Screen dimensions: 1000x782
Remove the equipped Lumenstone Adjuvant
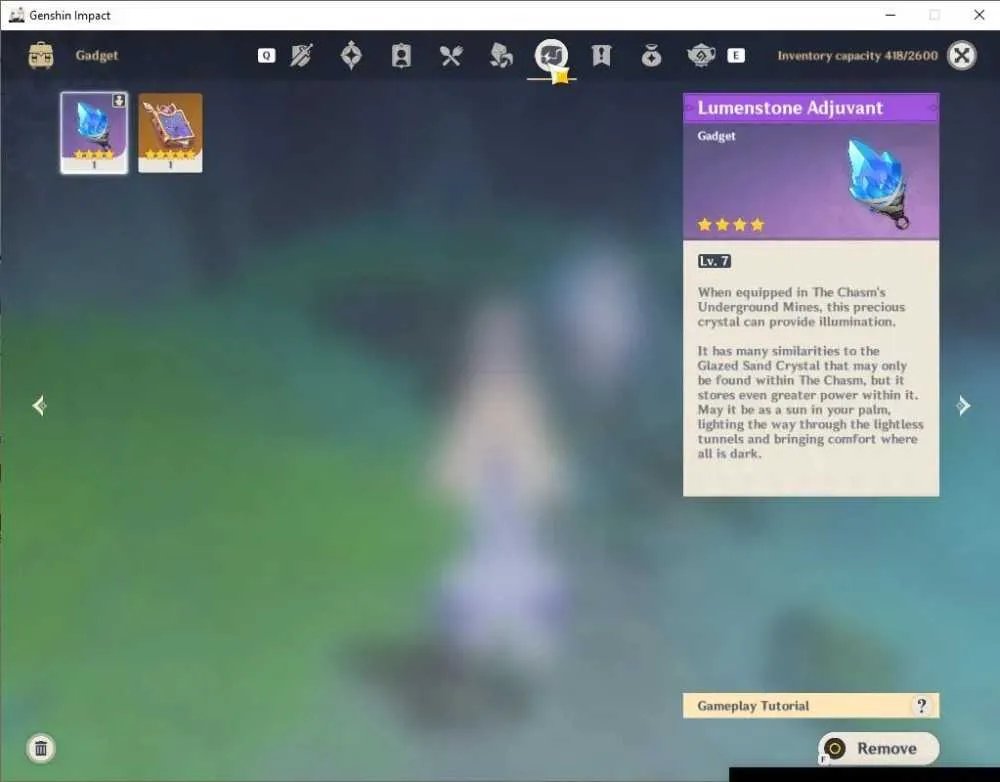pos(879,748)
